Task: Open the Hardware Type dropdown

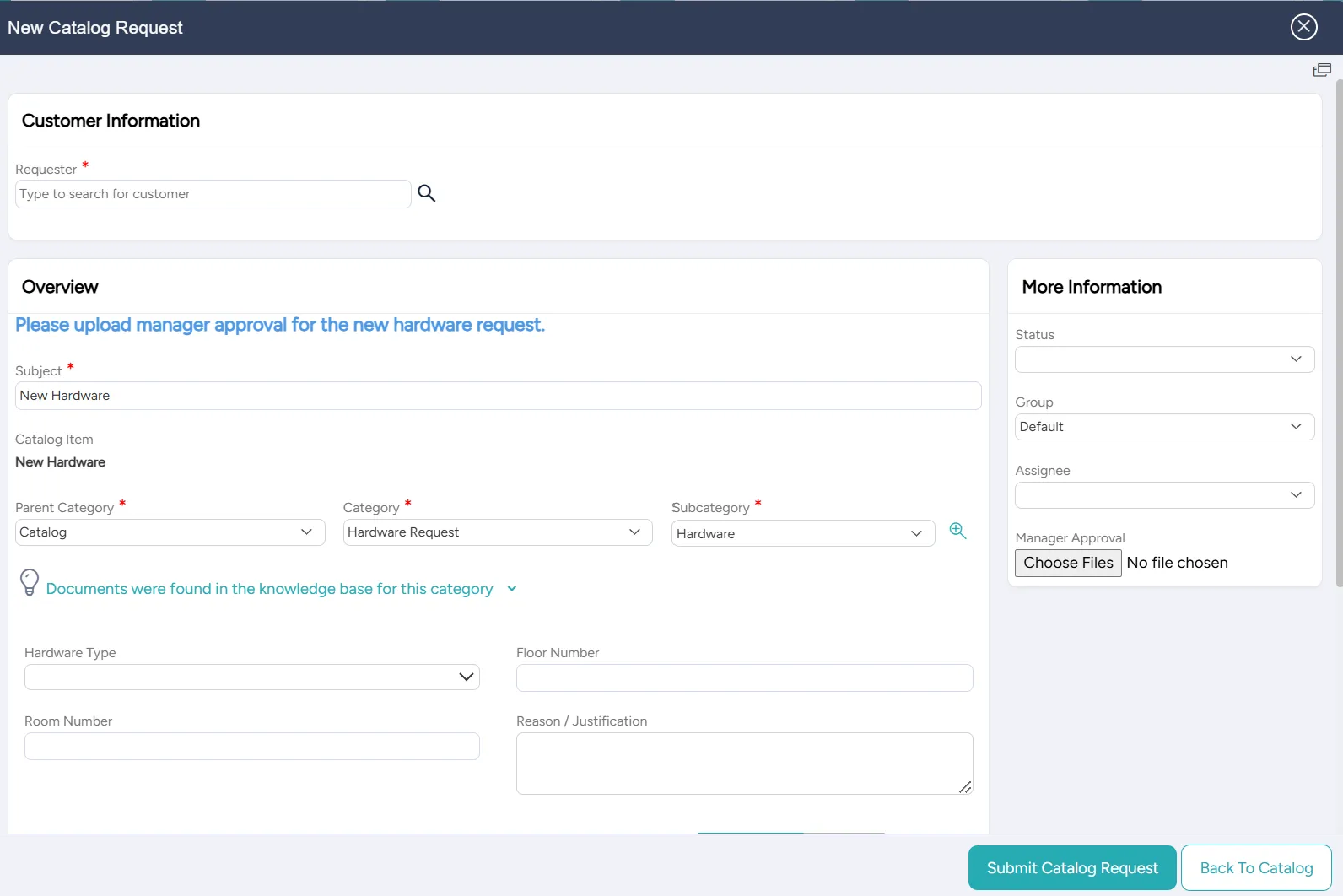Action: [x=252, y=677]
